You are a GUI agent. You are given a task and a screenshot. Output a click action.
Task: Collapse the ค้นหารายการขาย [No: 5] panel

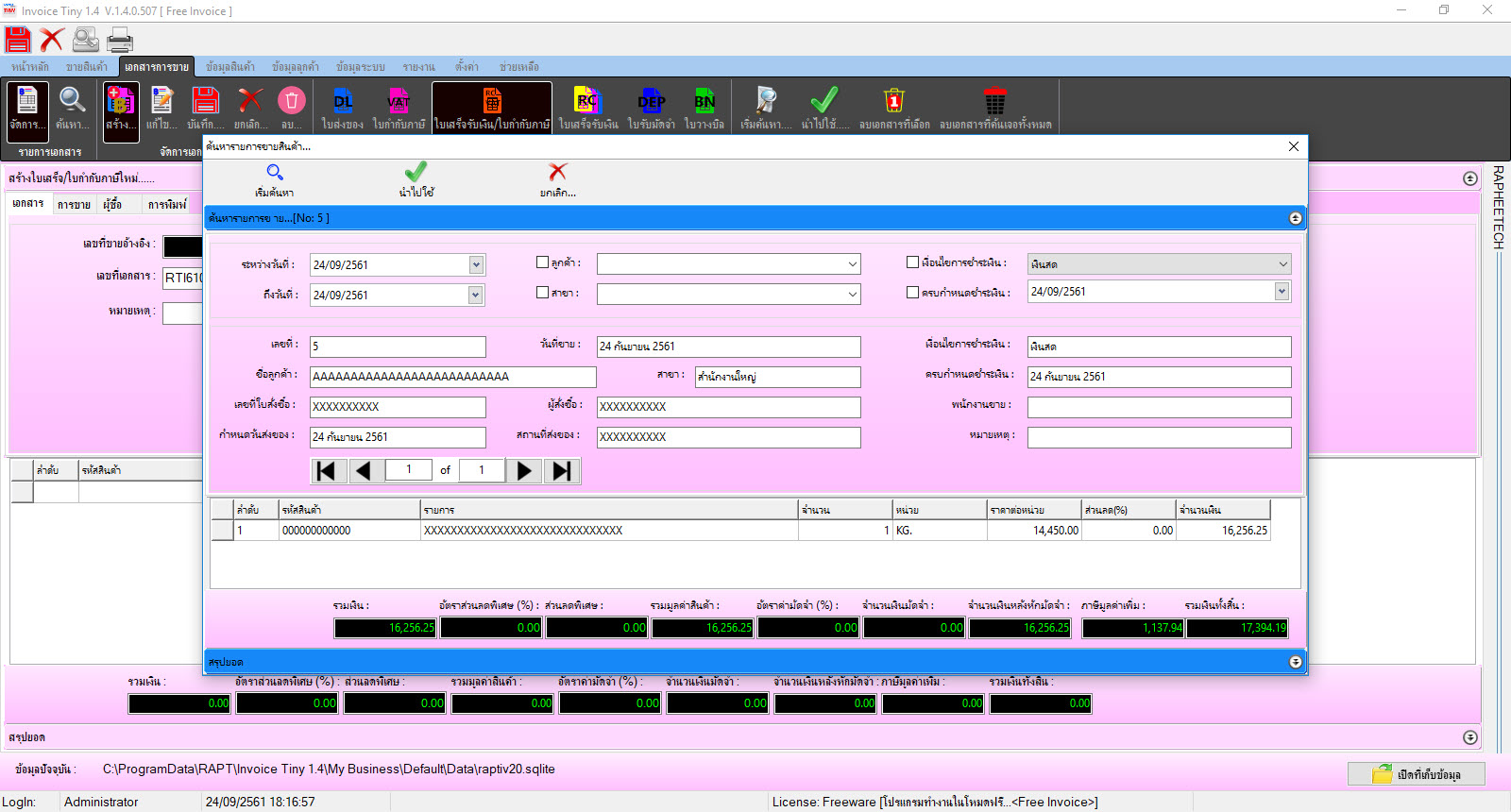click(x=1295, y=218)
